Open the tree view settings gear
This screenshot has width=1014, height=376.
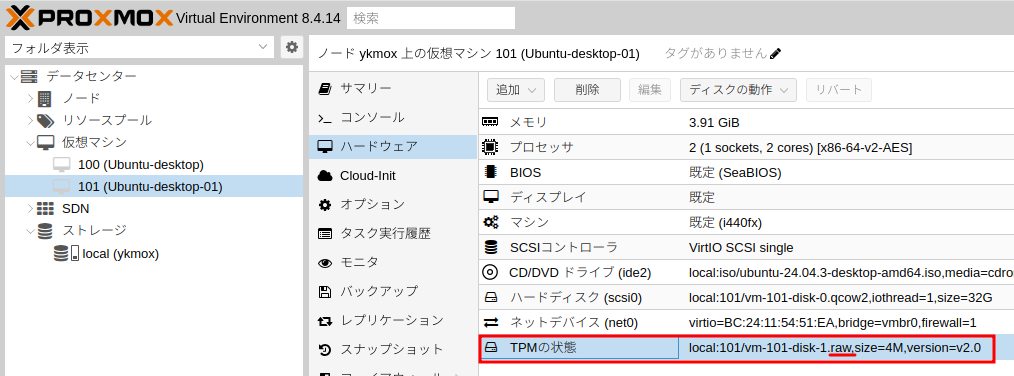point(292,47)
